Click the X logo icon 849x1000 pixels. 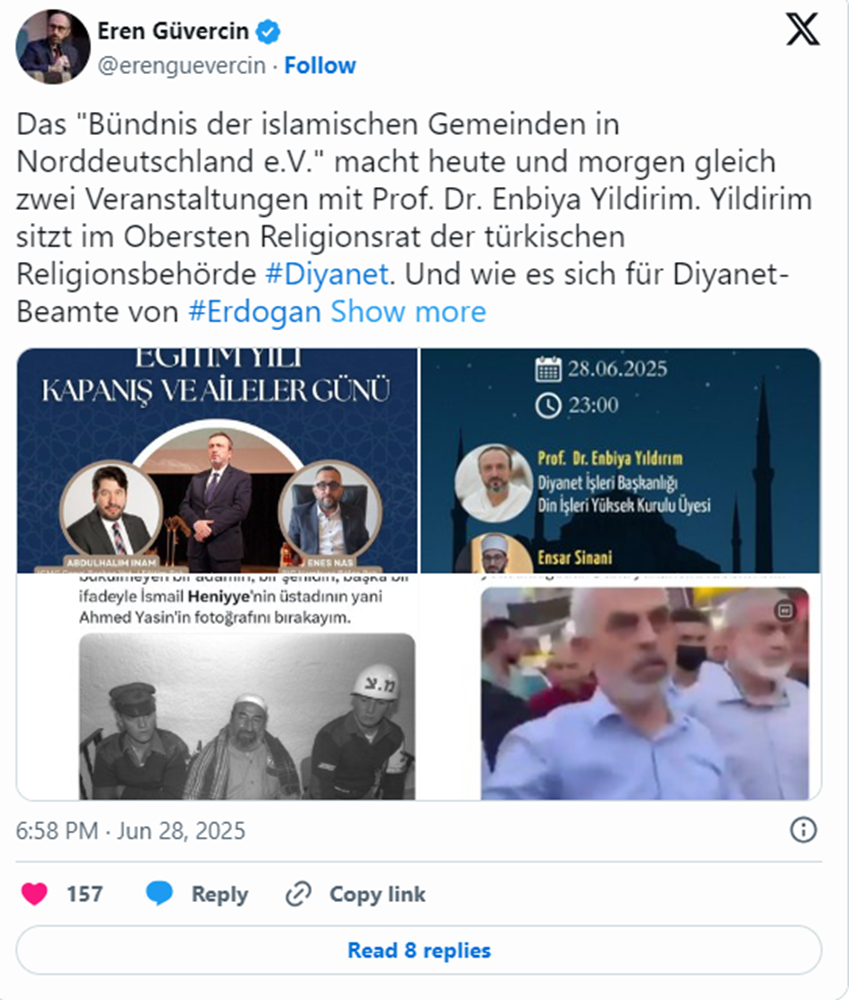pos(802,30)
